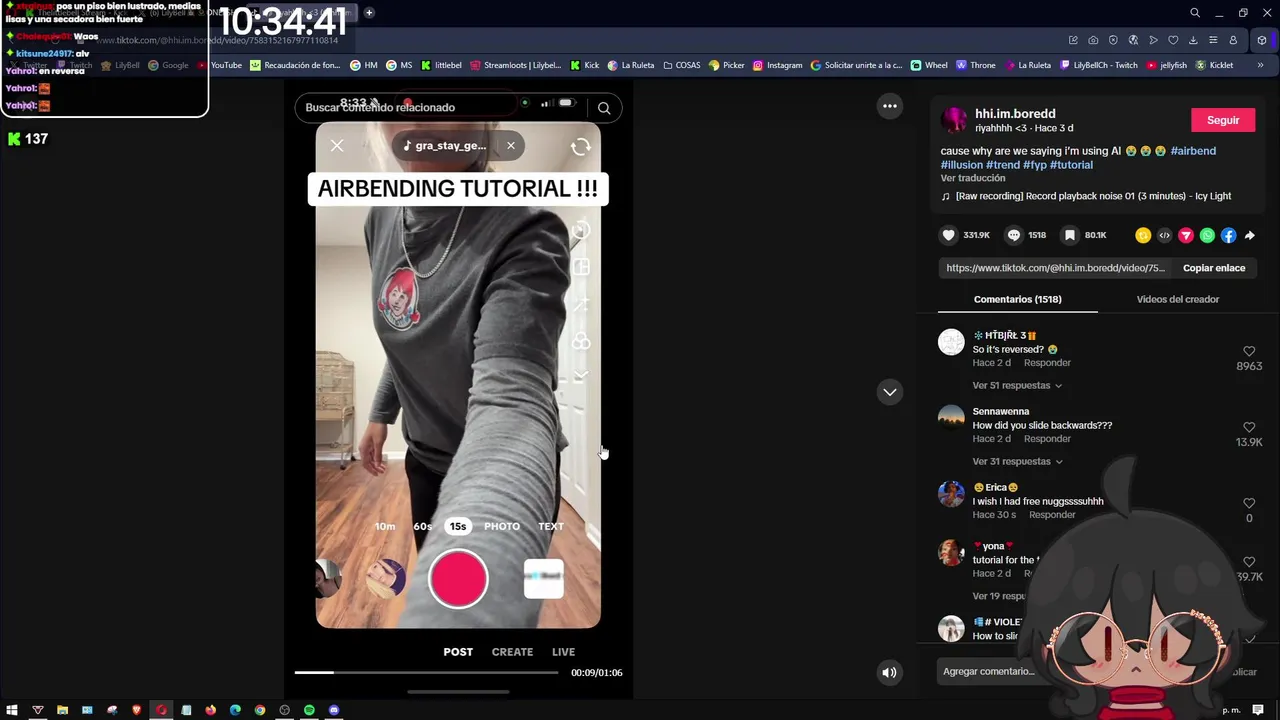Open comments via the speech bubble icon
The width and height of the screenshot is (1280, 720).
tap(1014, 235)
